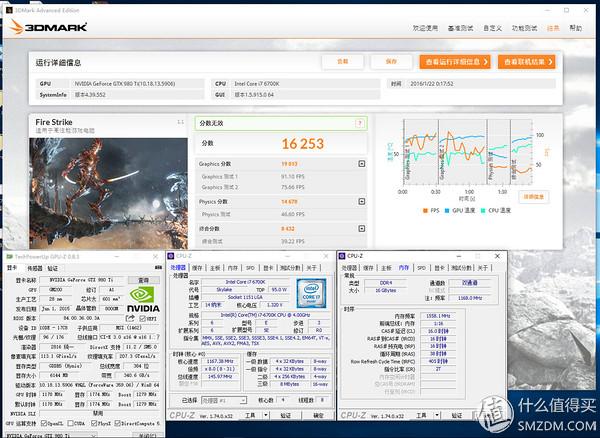The height and width of the screenshot is (438, 600).
Task: Open the highlighted 结果 menu in 3DMark
Action: pyautogui.click(x=553, y=28)
